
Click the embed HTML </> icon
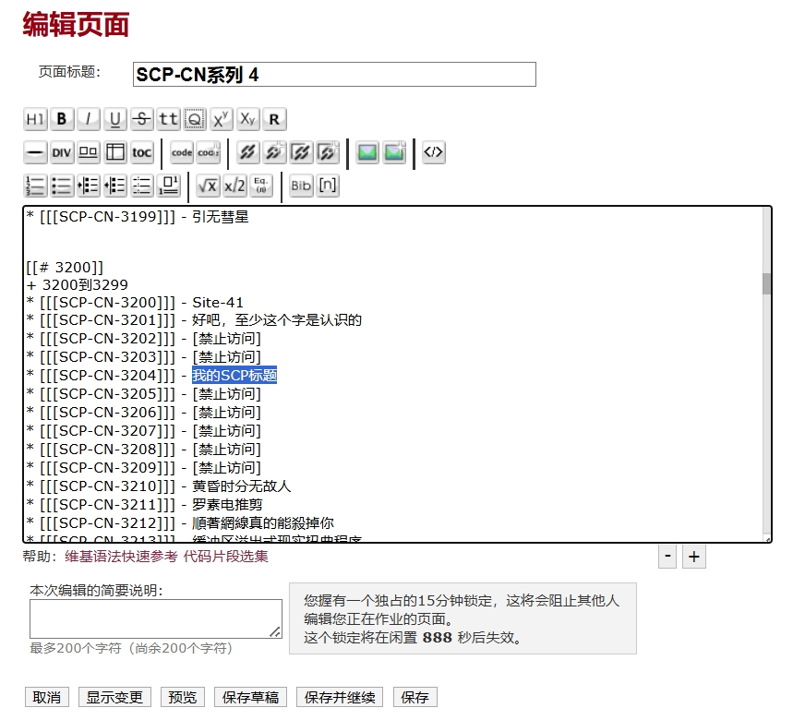click(x=433, y=152)
